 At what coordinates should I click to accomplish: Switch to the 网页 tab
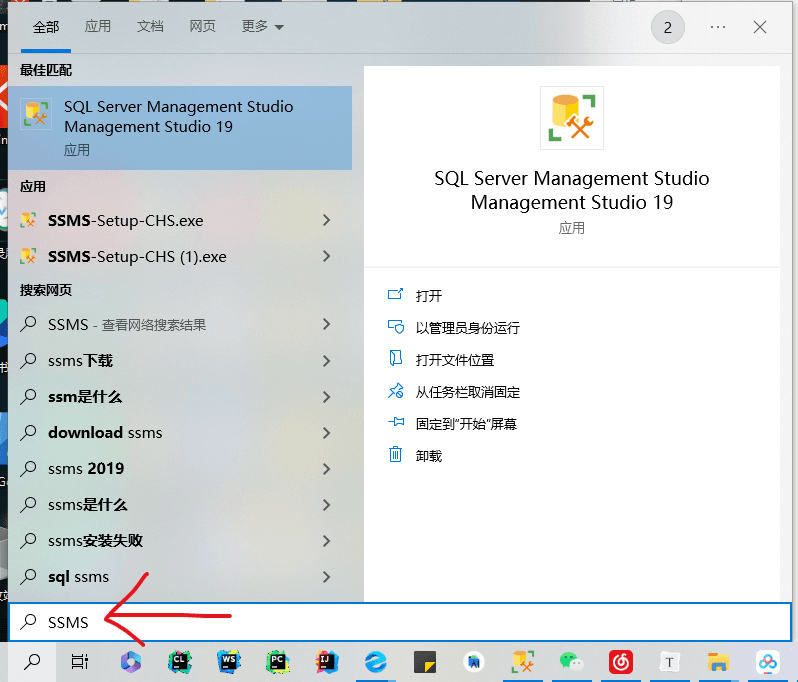tap(203, 26)
